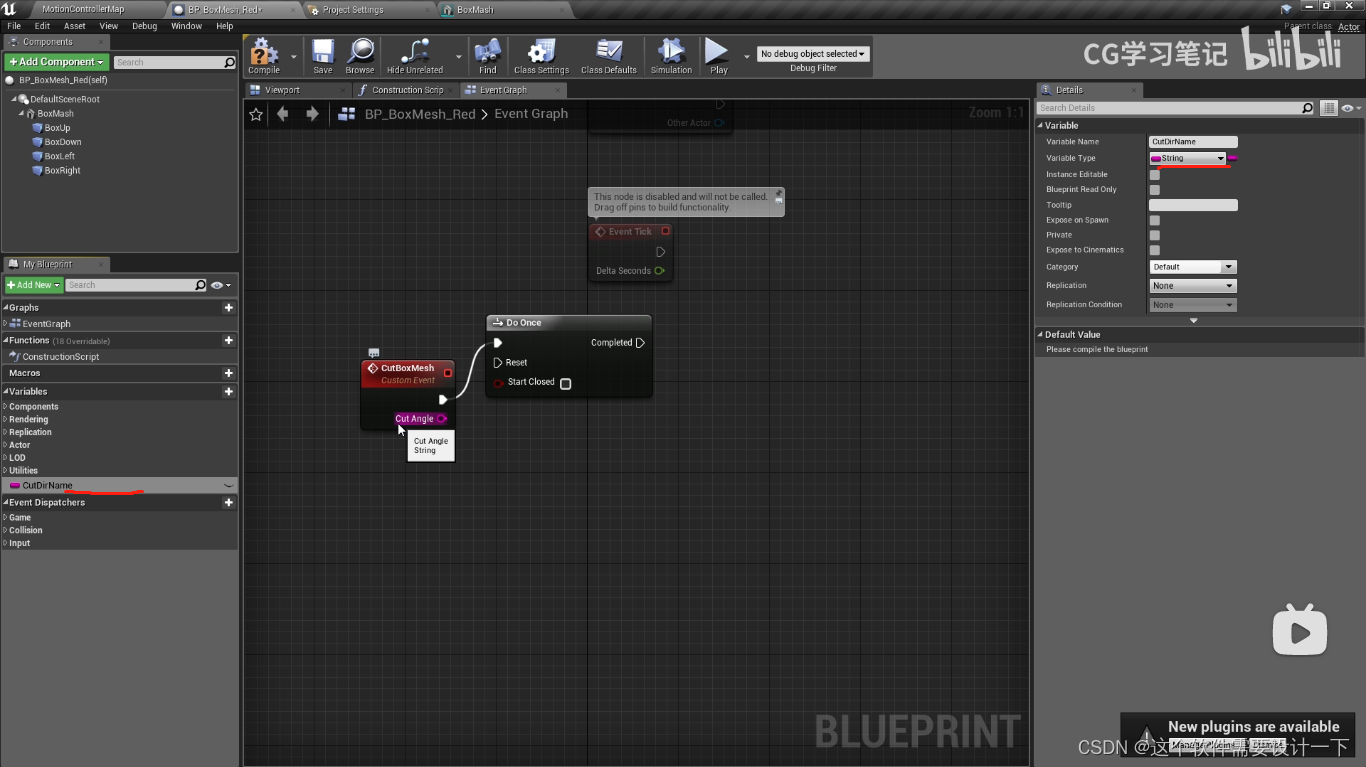
Task: Click BP_BoxMesh_Red breadcrumb link
Action: [x=420, y=114]
